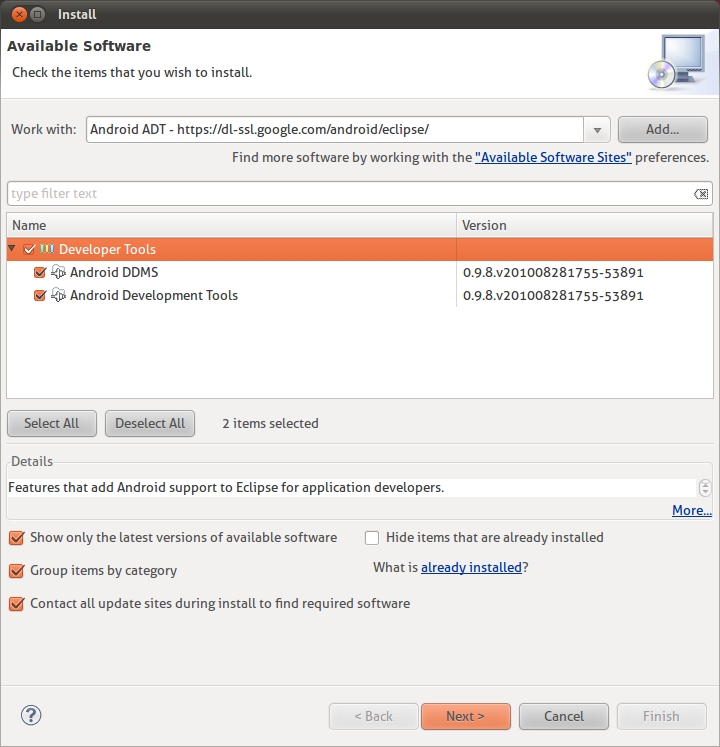Click the window maximize button in title bar
This screenshot has height=747, width=720.
(x=37, y=14)
